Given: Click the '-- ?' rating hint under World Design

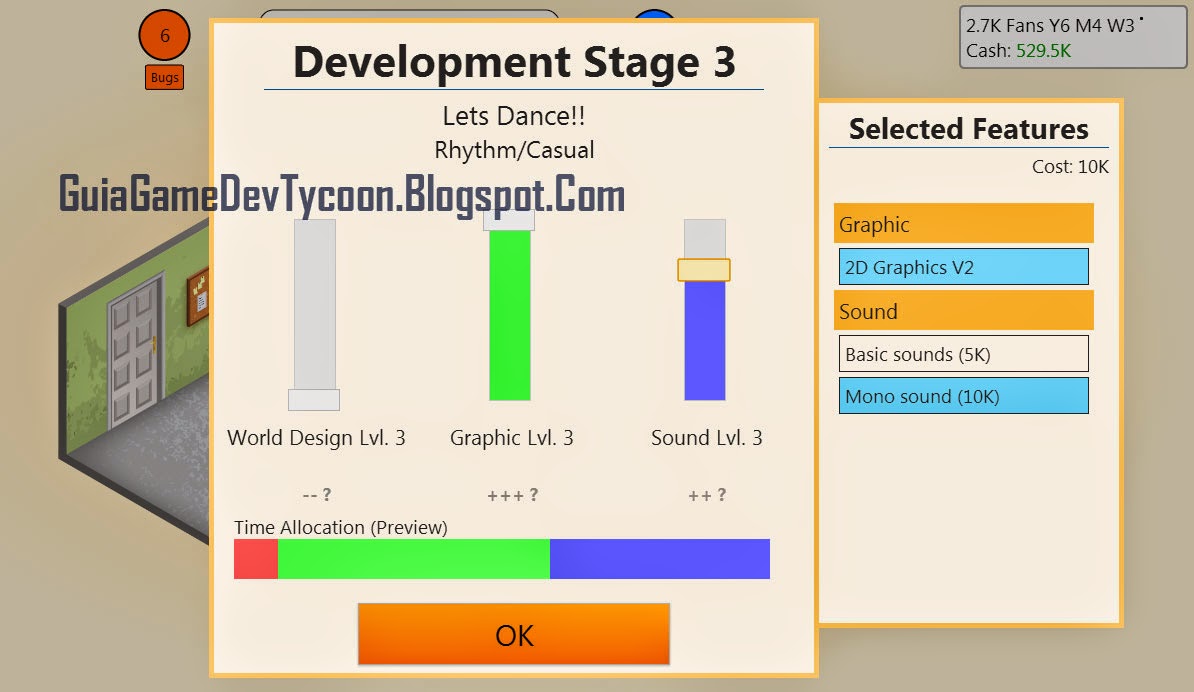Looking at the screenshot, I should (x=316, y=494).
